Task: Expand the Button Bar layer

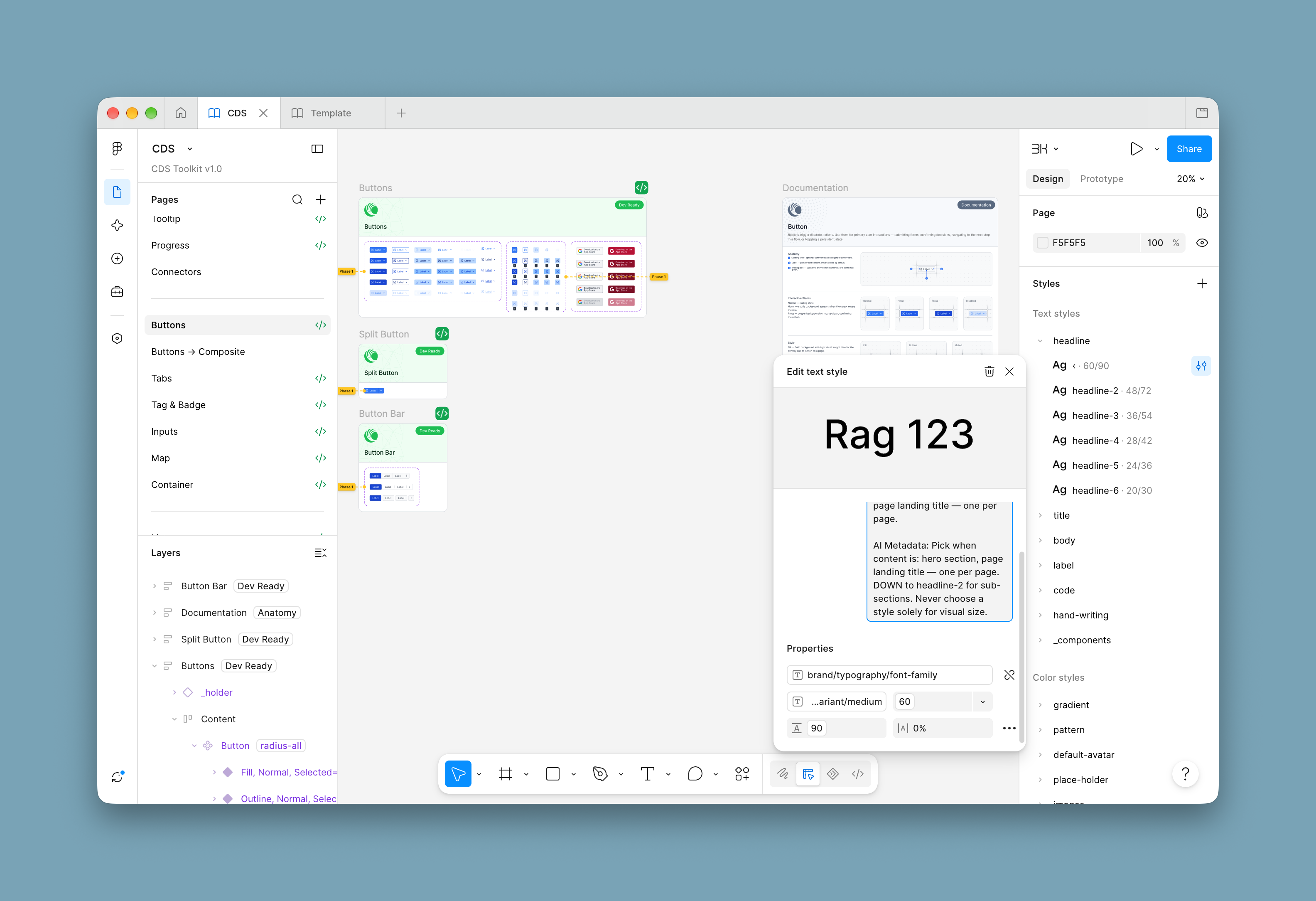Action: click(154, 586)
